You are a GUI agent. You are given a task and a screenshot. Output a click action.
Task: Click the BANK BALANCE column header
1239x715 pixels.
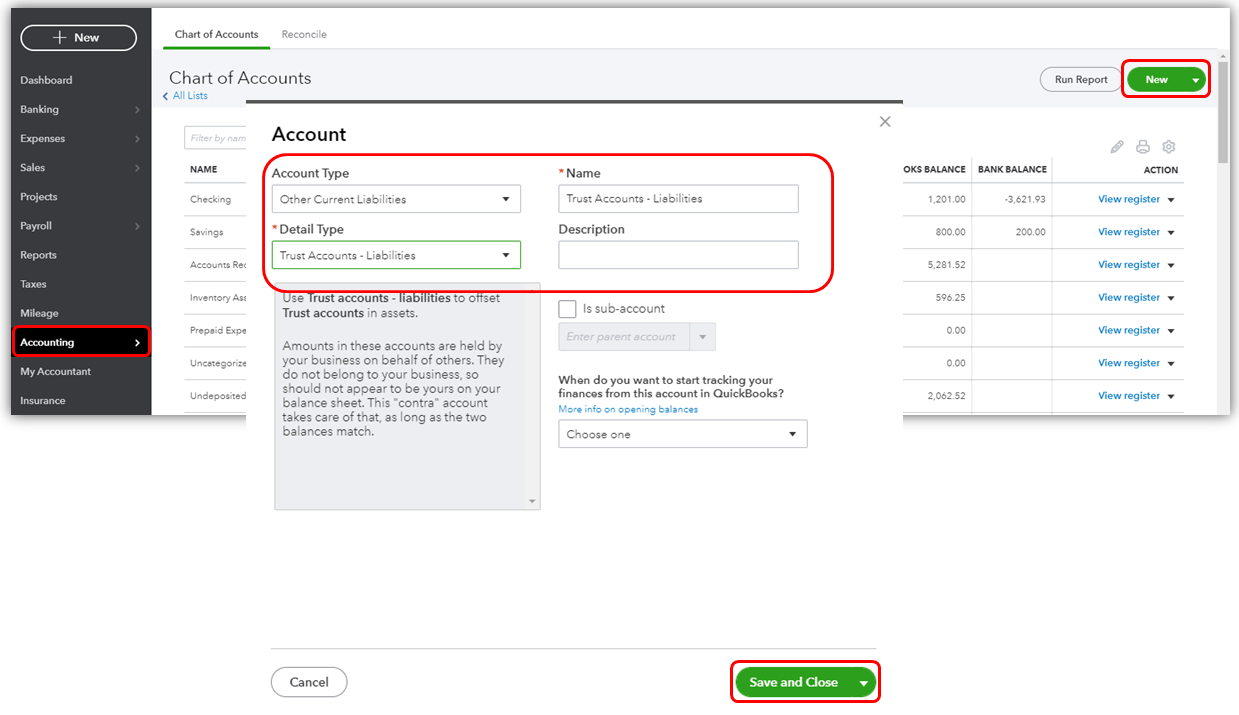(1012, 170)
